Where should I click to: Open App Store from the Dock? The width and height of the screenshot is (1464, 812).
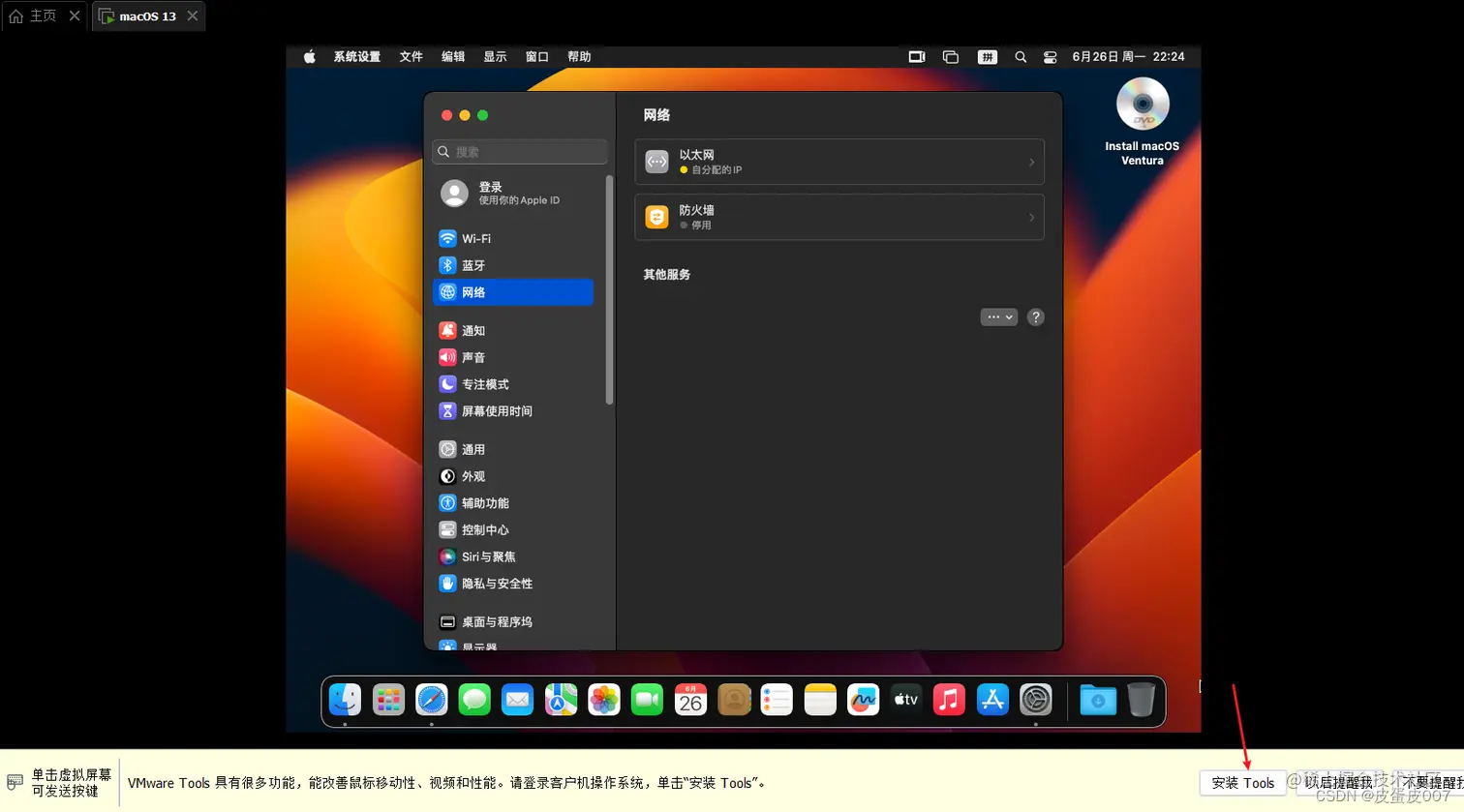992,700
